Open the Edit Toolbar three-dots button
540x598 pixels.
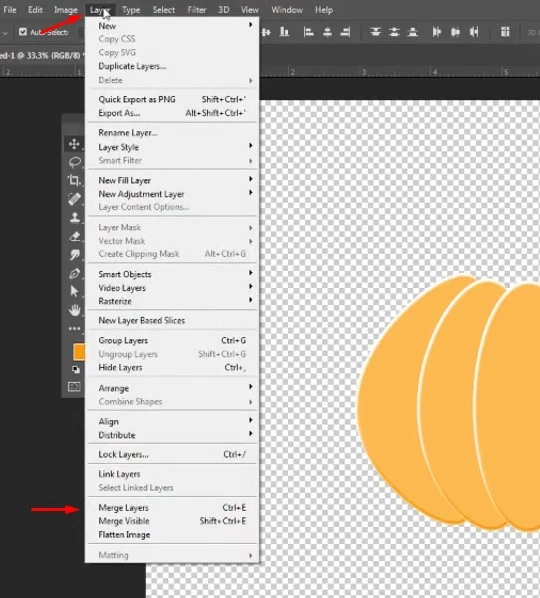pos(74,328)
